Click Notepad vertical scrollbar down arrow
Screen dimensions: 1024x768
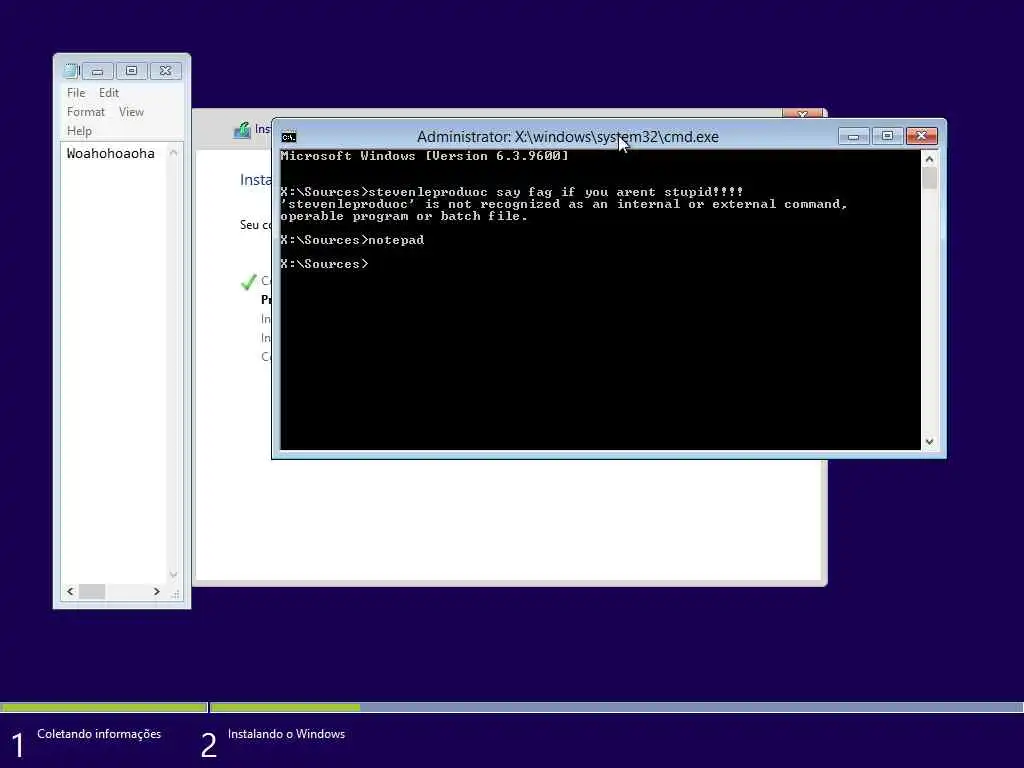pos(173,575)
